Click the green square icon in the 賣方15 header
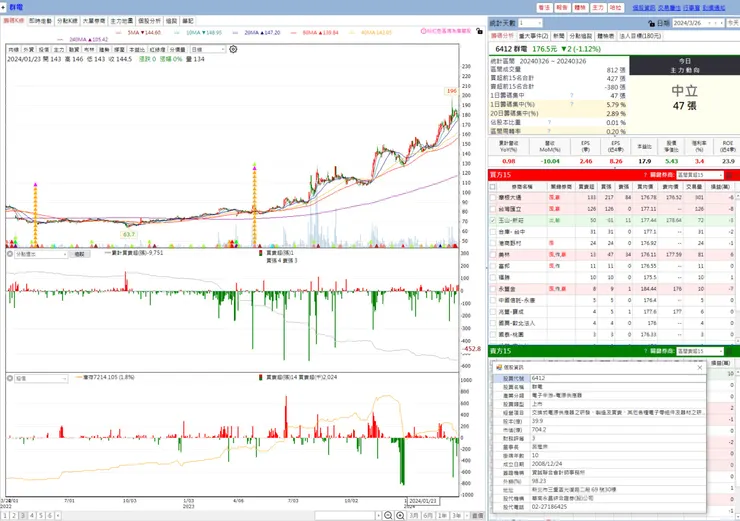This screenshot has height=521, width=740. point(729,351)
